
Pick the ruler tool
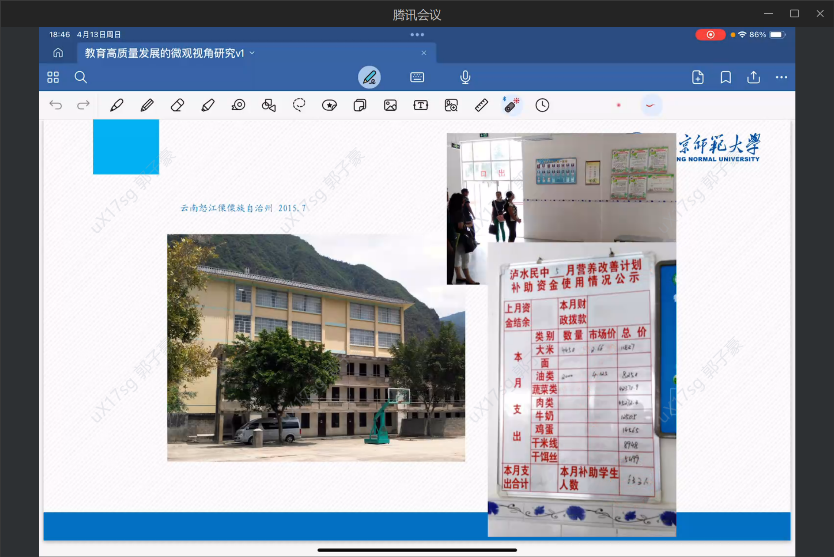tap(481, 105)
